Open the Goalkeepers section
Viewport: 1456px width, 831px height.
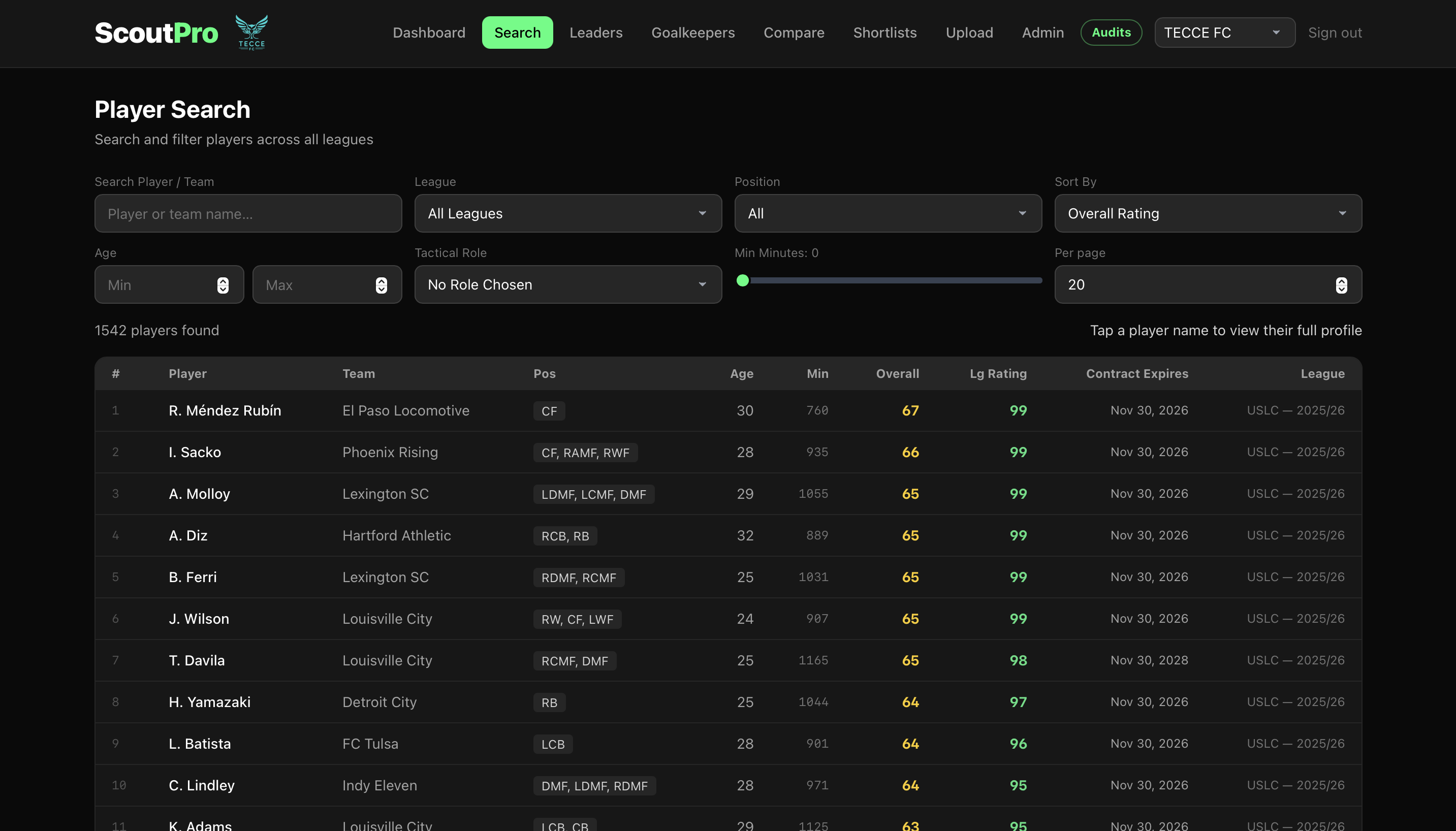click(693, 33)
